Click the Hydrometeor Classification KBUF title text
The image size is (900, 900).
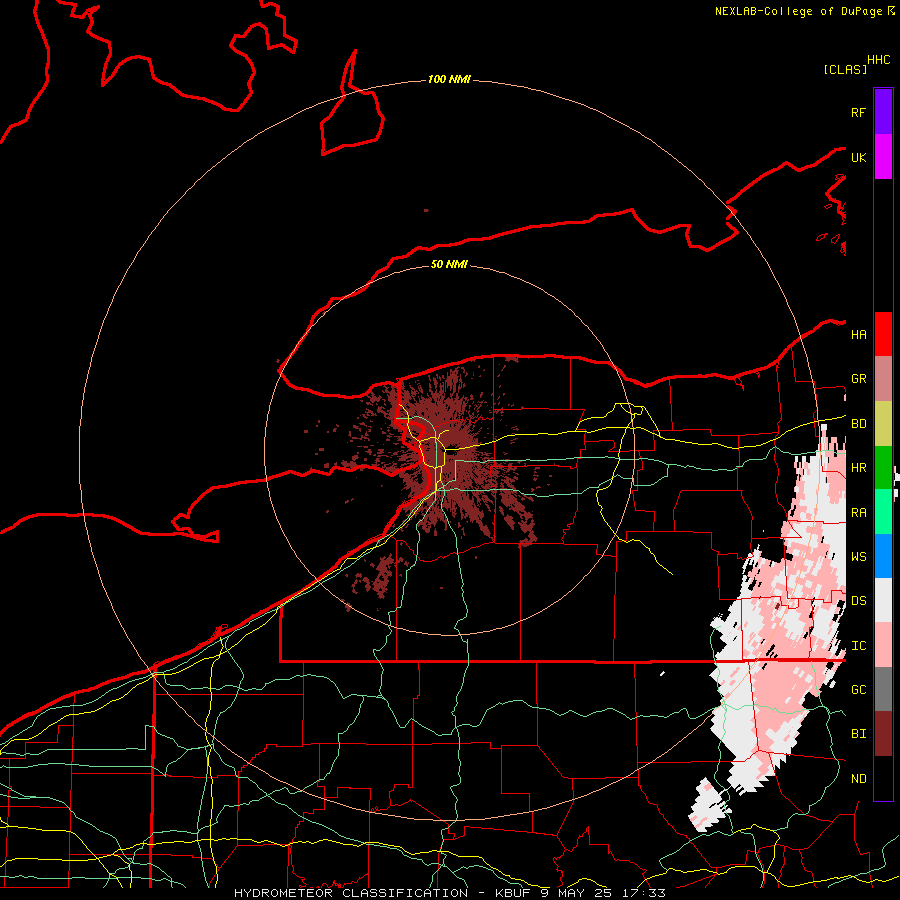click(449, 893)
